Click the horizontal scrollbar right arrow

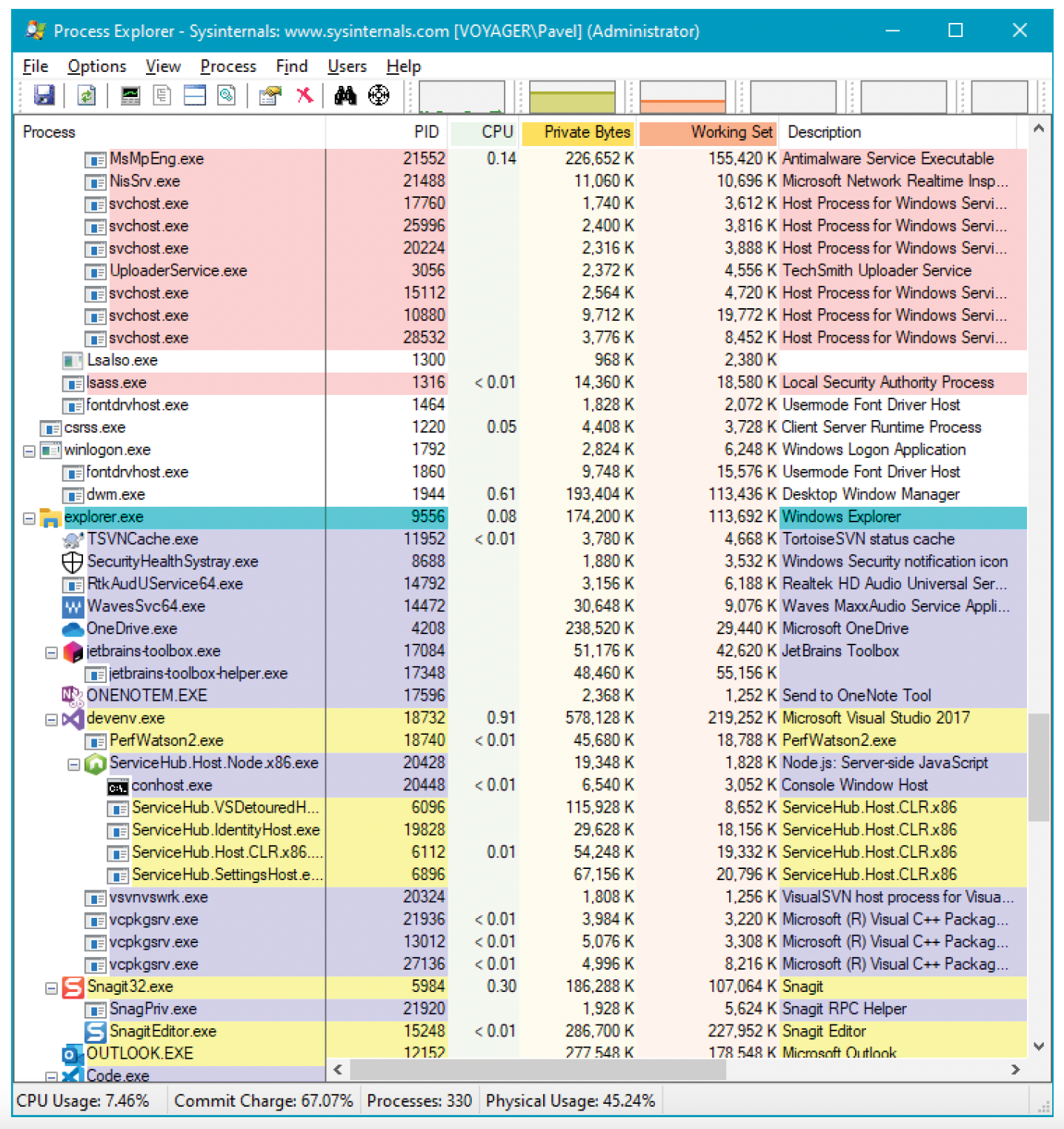(x=1015, y=1069)
